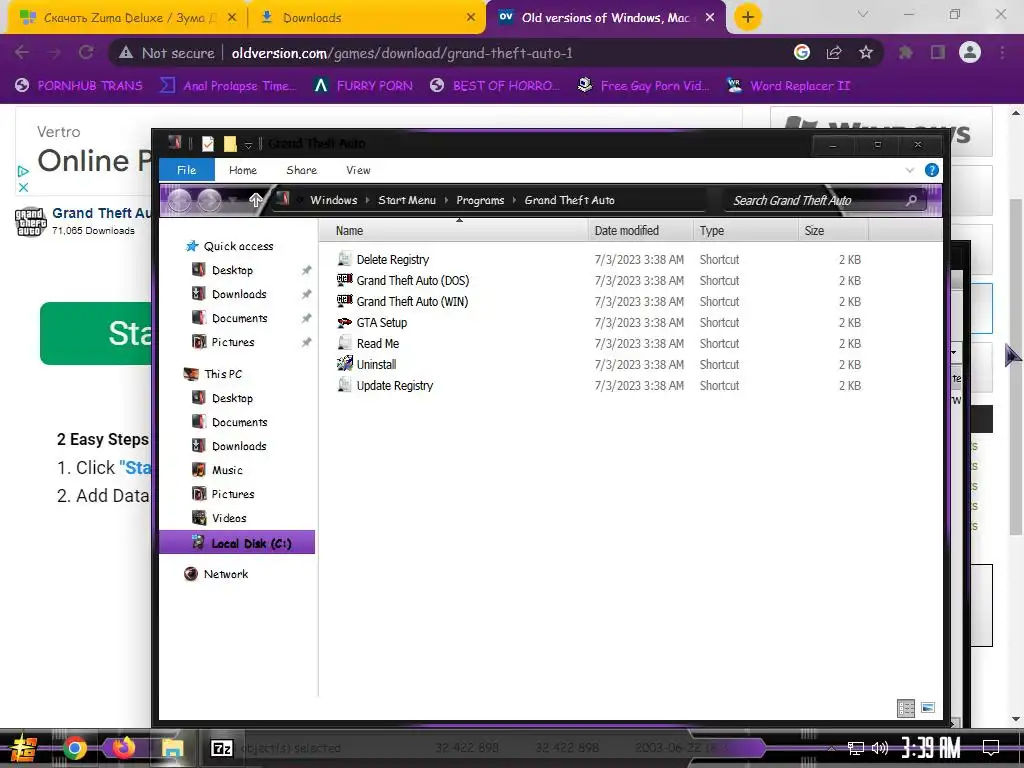Click the Chrome address bar URL
The width and height of the screenshot is (1024, 768).
[x=402, y=53]
